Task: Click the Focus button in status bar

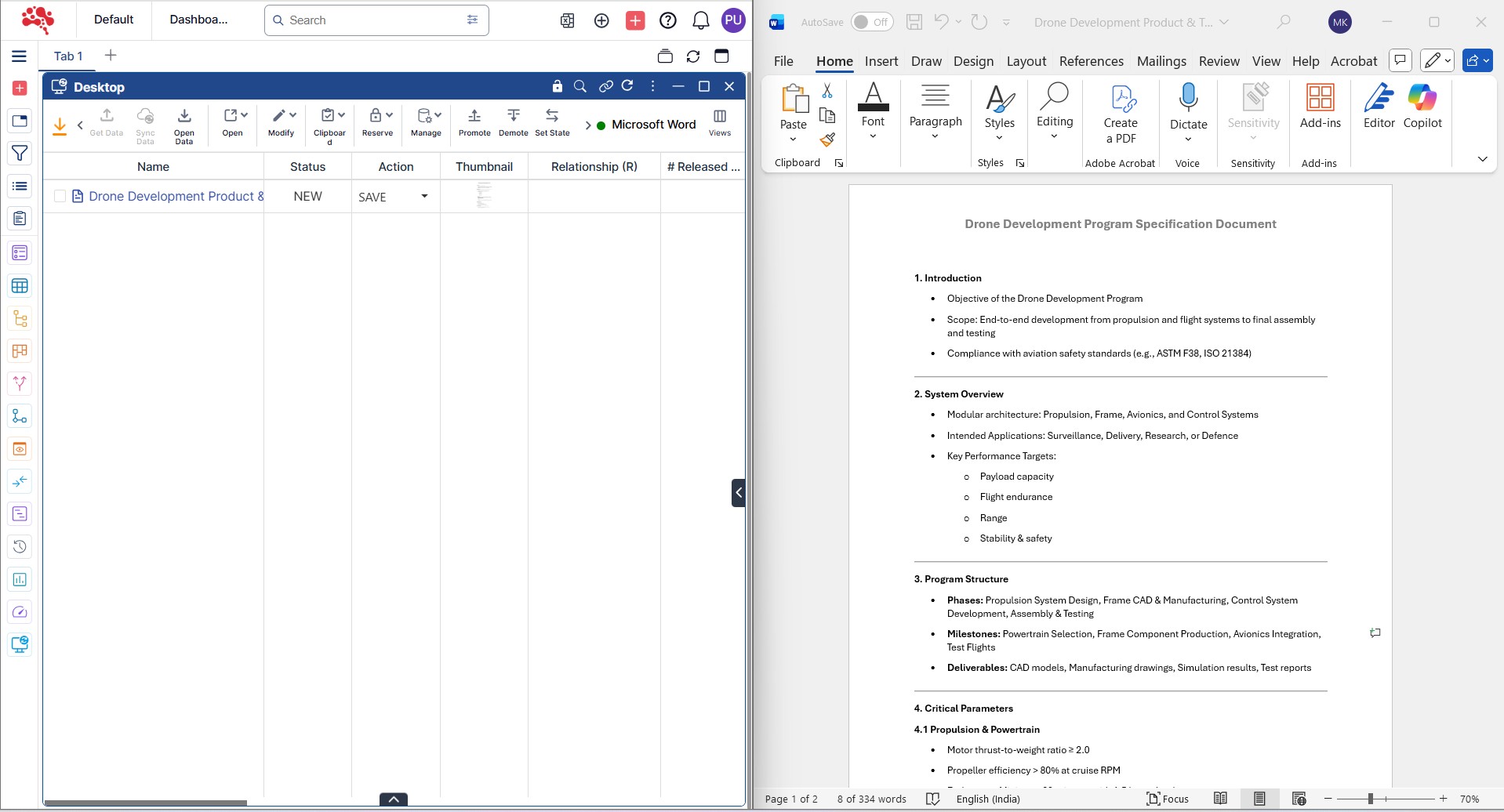Action: [1168, 799]
